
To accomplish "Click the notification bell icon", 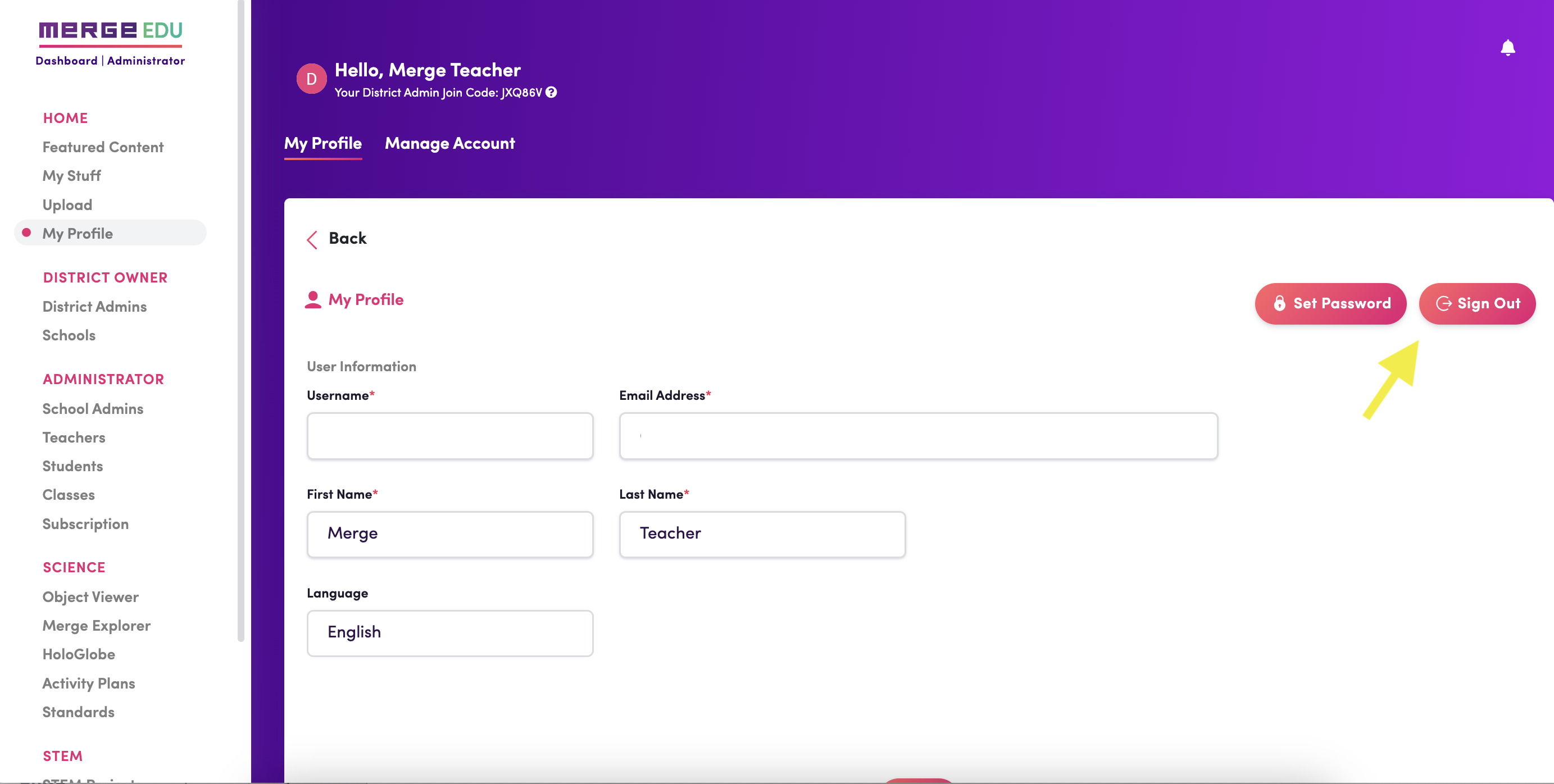I will pyautogui.click(x=1507, y=48).
